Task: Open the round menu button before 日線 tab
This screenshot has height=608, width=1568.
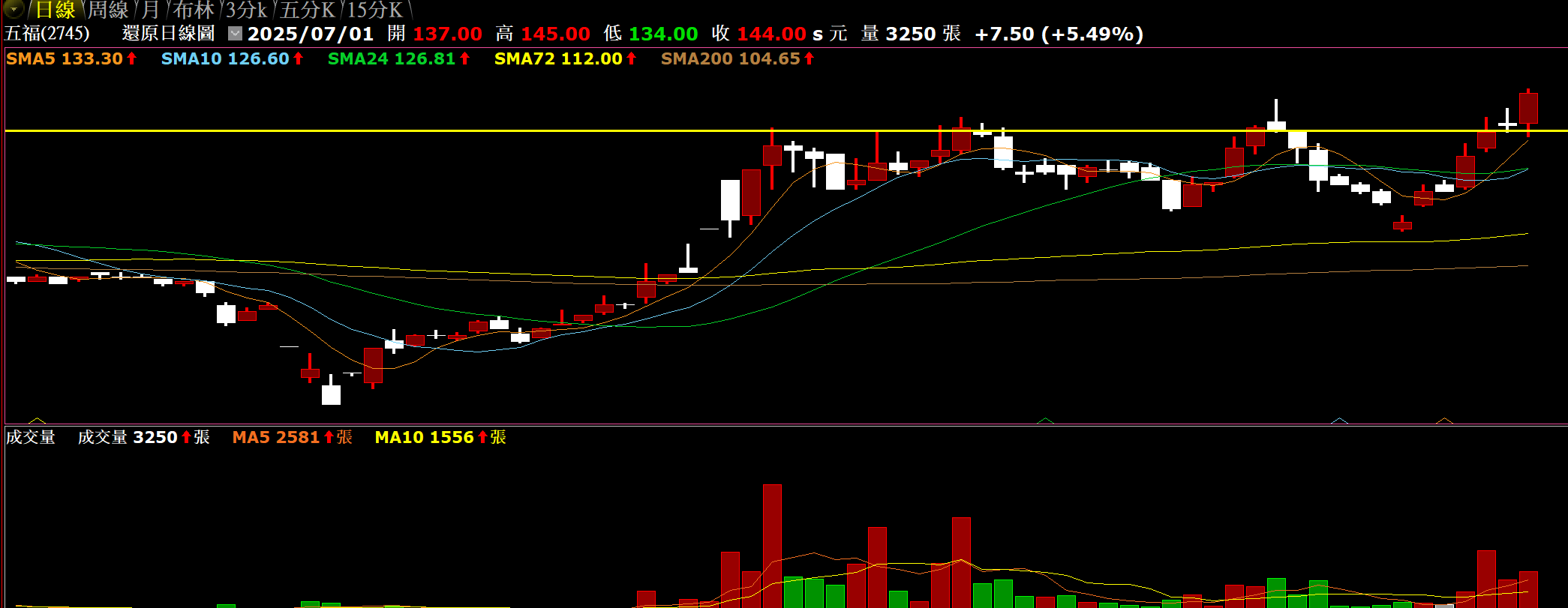Action: point(14,10)
